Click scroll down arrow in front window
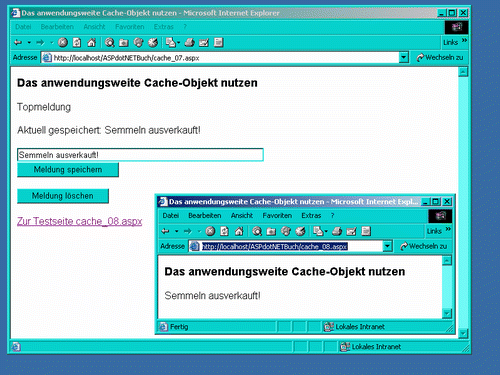This screenshot has width=500, height=375. click(447, 313)
